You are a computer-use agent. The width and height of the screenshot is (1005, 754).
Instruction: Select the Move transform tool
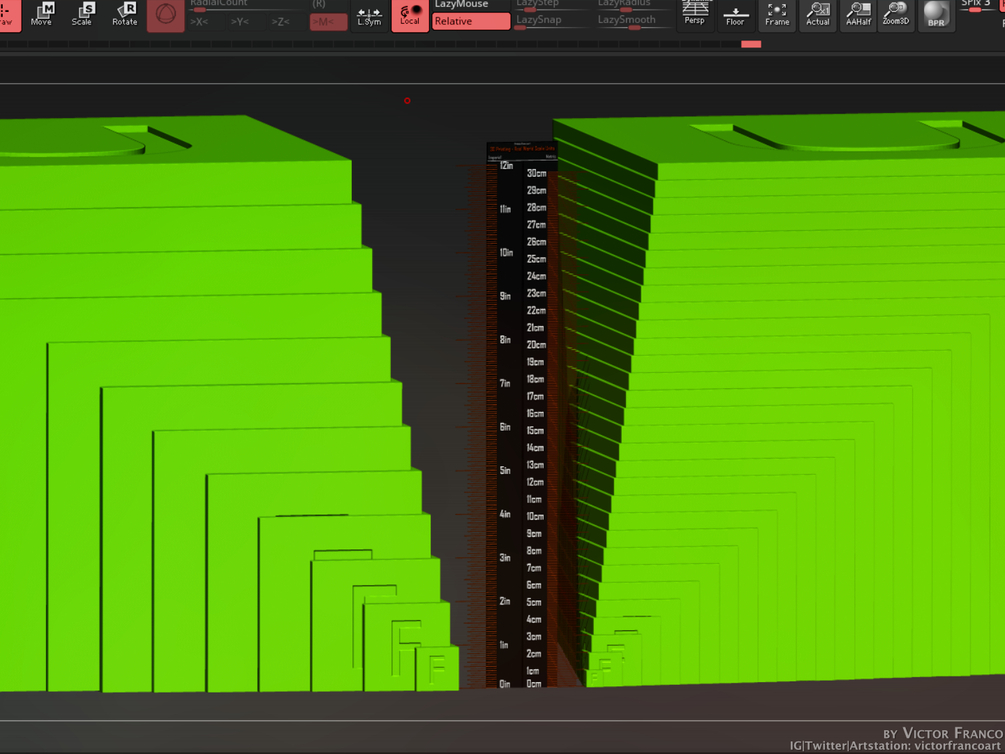pos(41,14)
